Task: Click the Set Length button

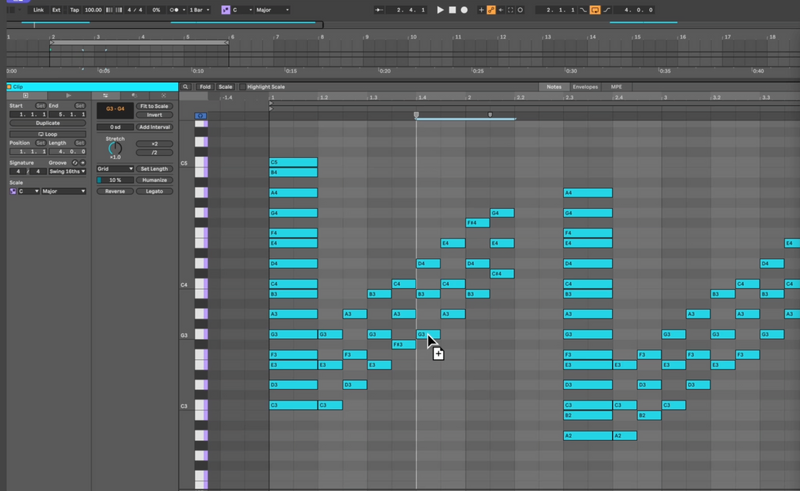Action: click(x=155, y=169)
